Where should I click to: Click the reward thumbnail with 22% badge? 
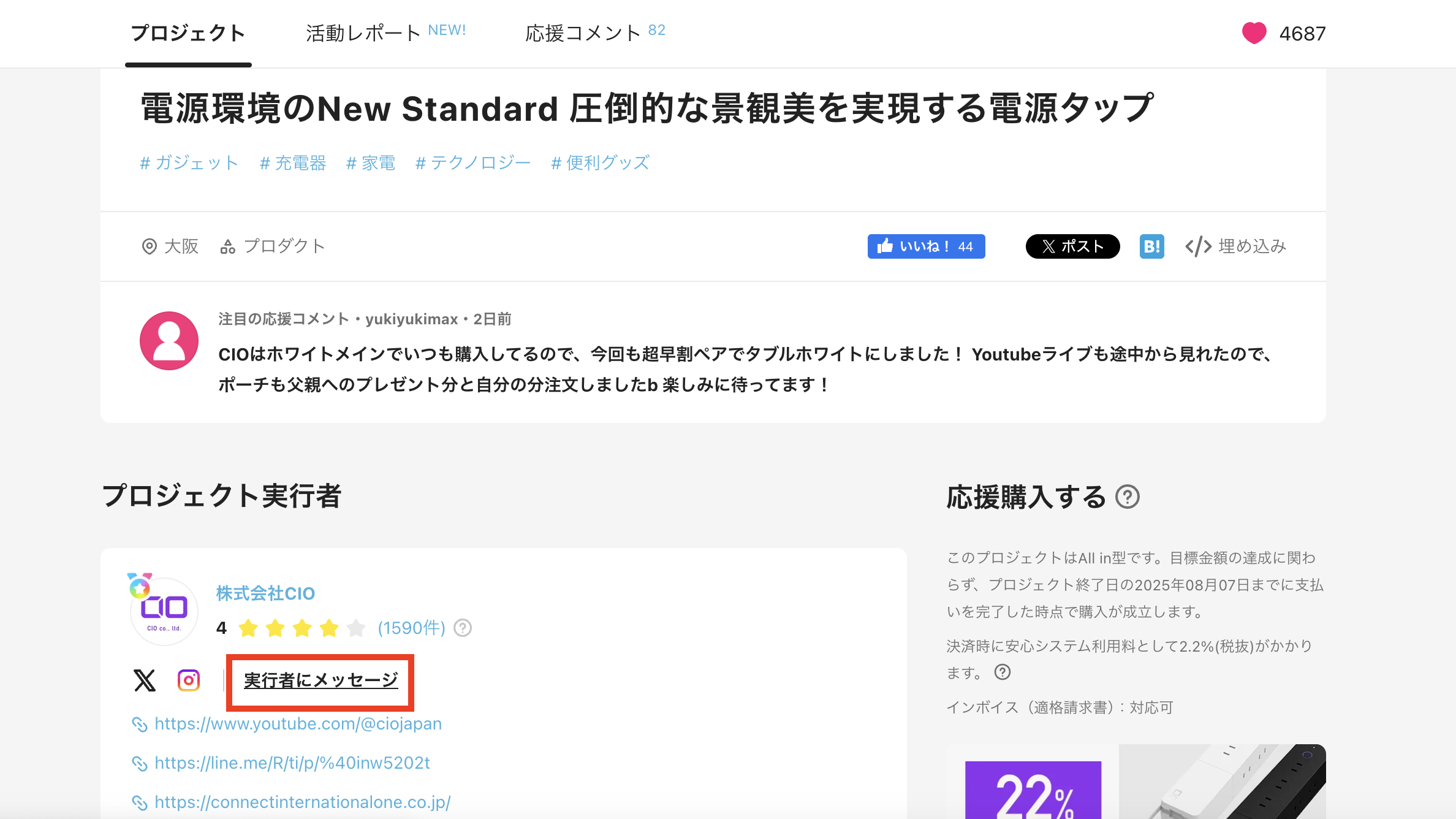1136,782
